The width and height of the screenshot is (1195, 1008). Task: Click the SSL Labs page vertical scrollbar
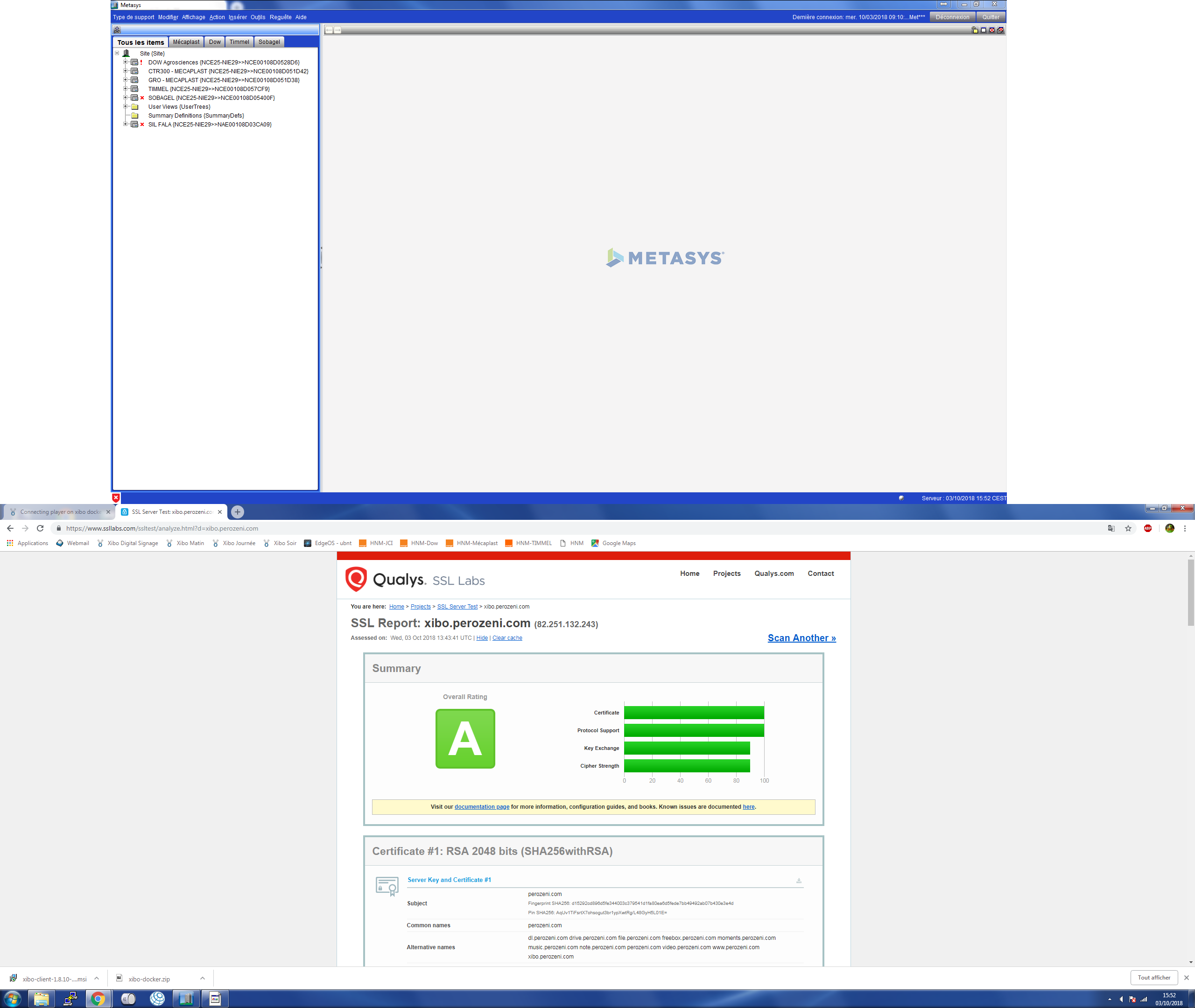(1190, 592)
